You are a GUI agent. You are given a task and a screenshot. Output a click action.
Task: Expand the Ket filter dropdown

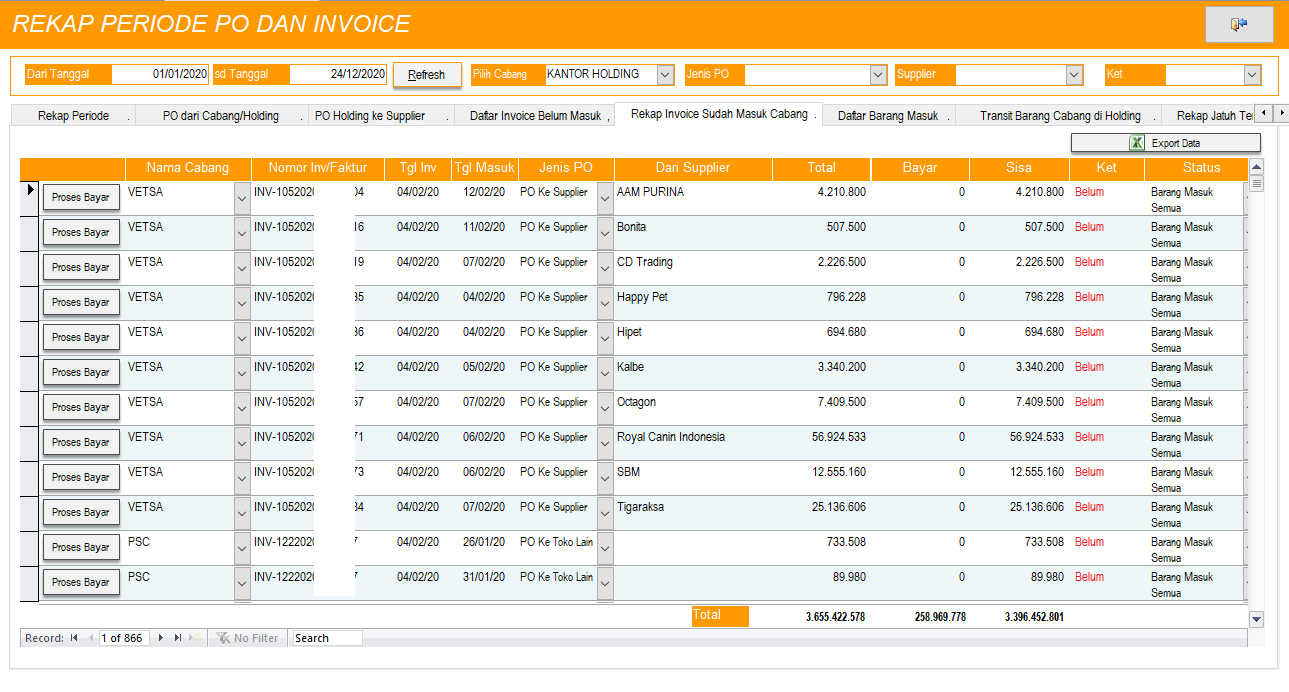click(1252, 75)
